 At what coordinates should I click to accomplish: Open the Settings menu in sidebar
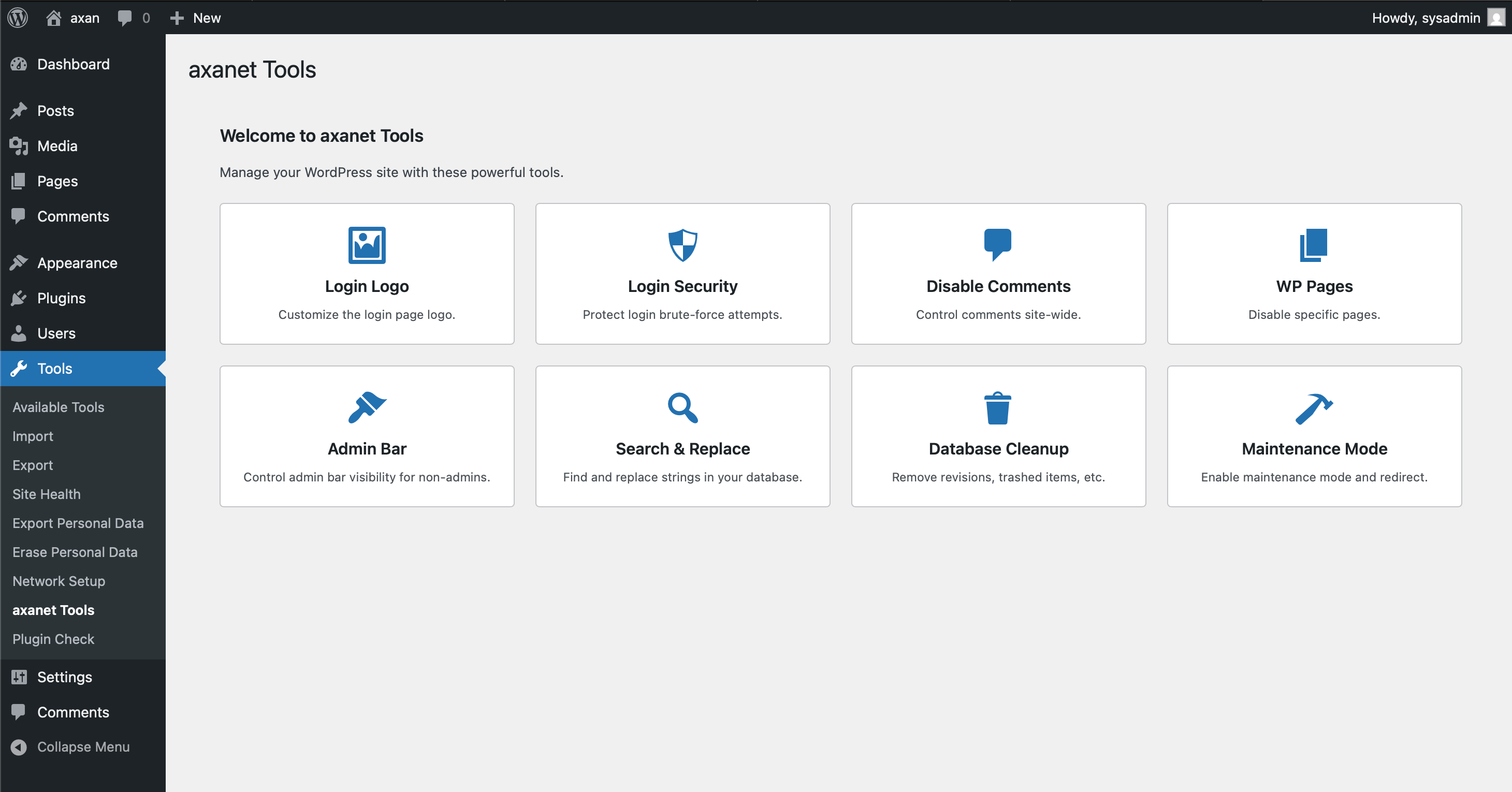65,677
